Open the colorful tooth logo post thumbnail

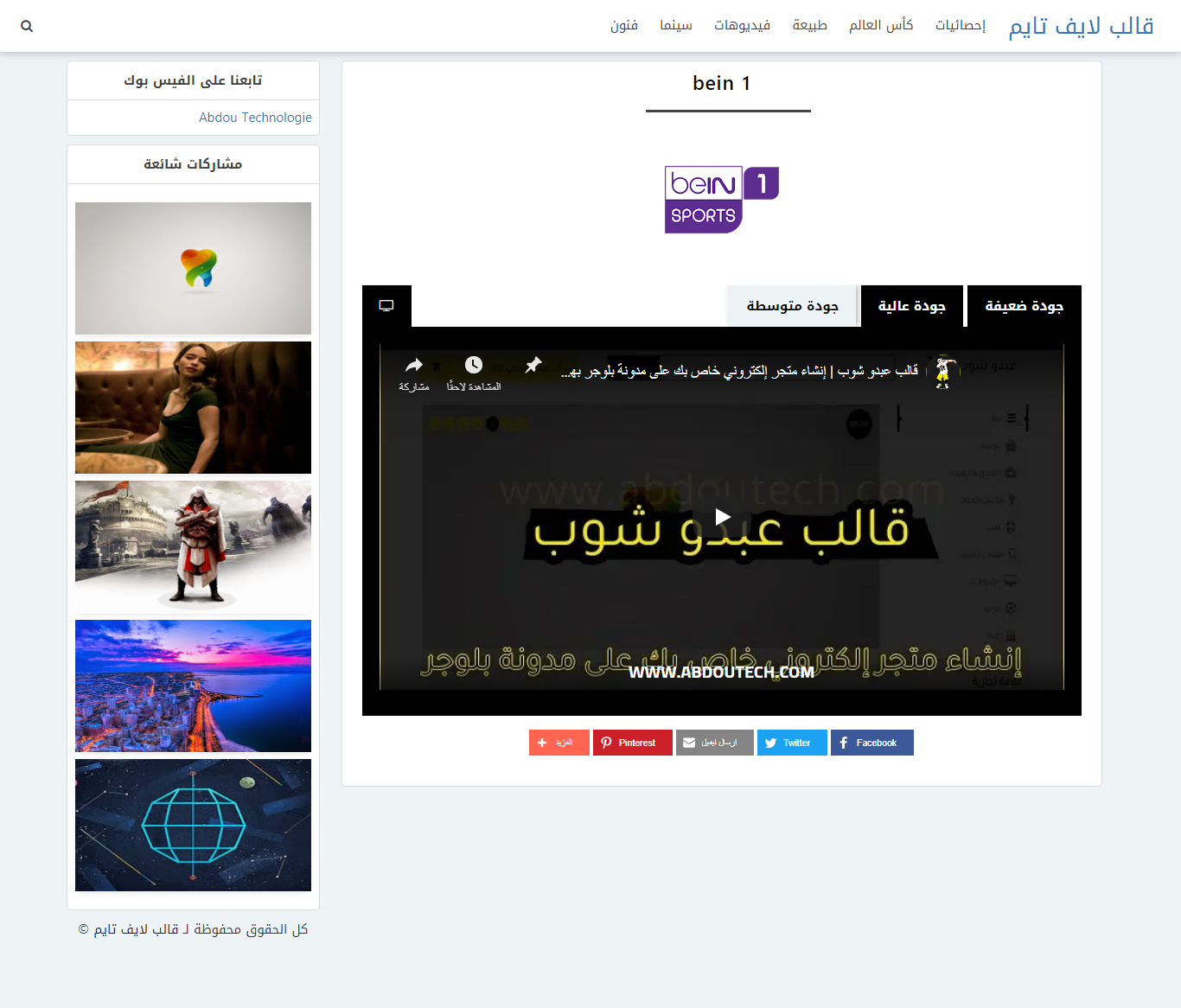(x=193, y=268)
